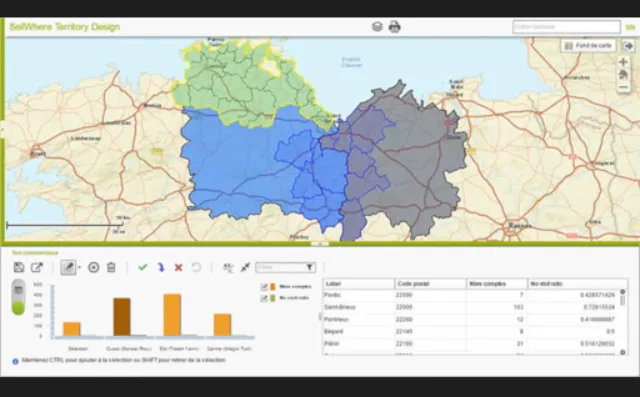The width and height of the screenshot is (640, 397).
Task: Select the territory edit pencil tool
Action: (68, 268)
